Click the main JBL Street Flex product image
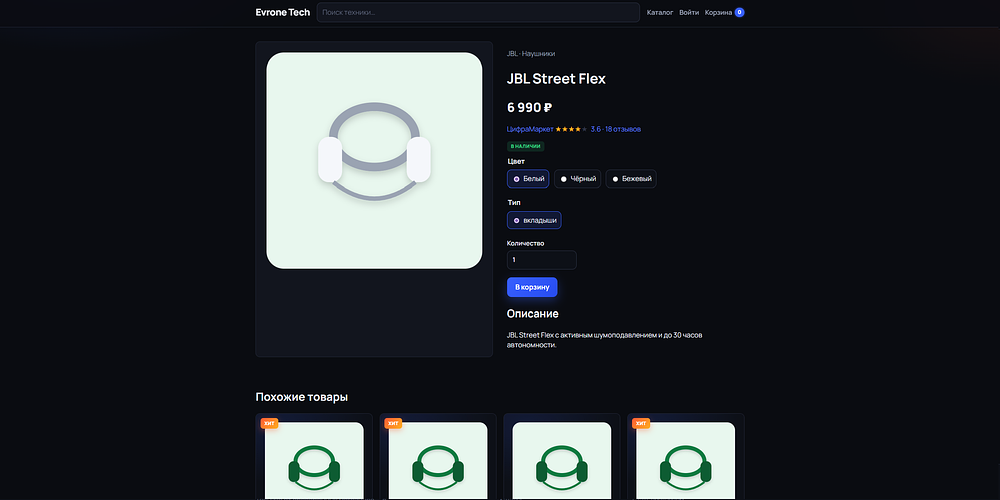The image size is (1000, 500). (374, 161)
